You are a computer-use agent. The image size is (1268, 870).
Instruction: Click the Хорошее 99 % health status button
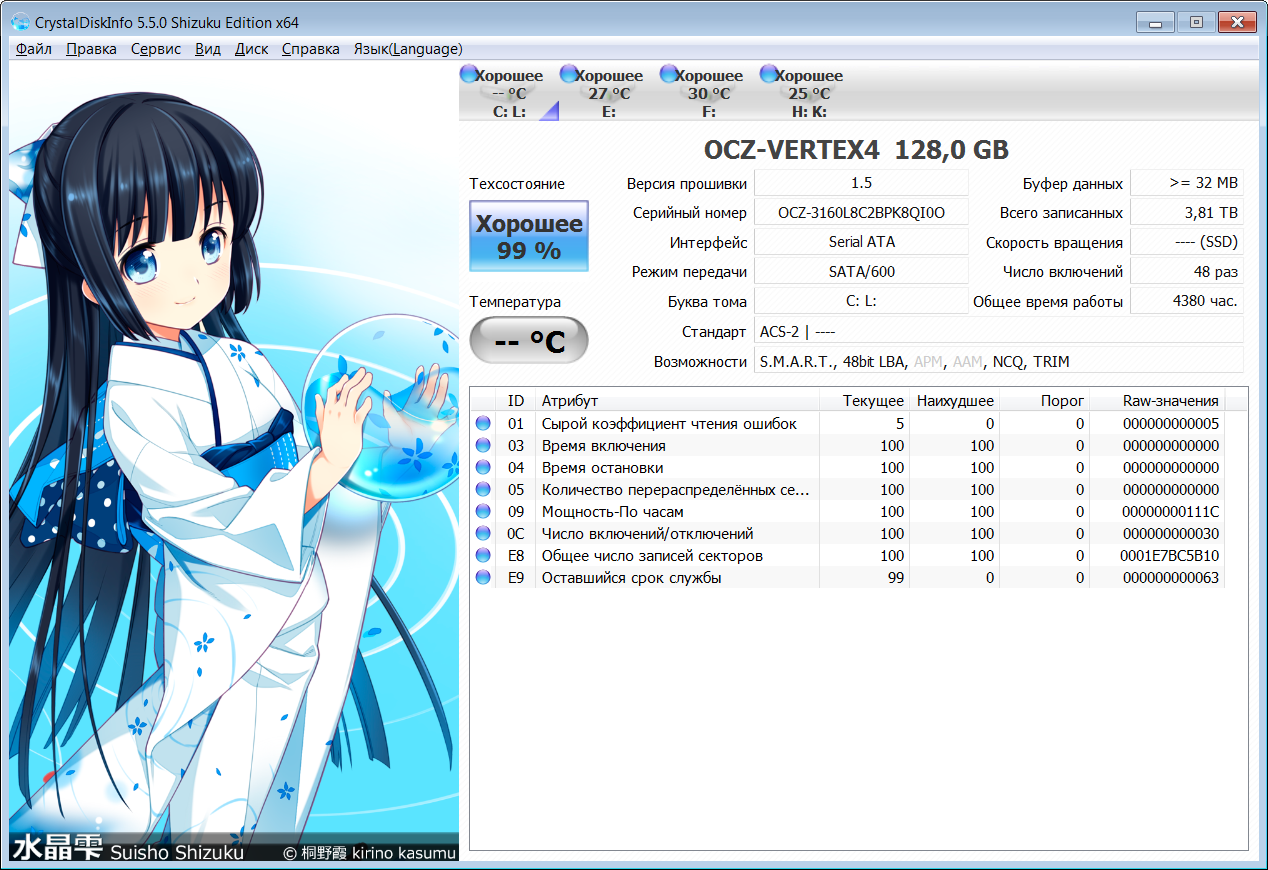point(529,236)
